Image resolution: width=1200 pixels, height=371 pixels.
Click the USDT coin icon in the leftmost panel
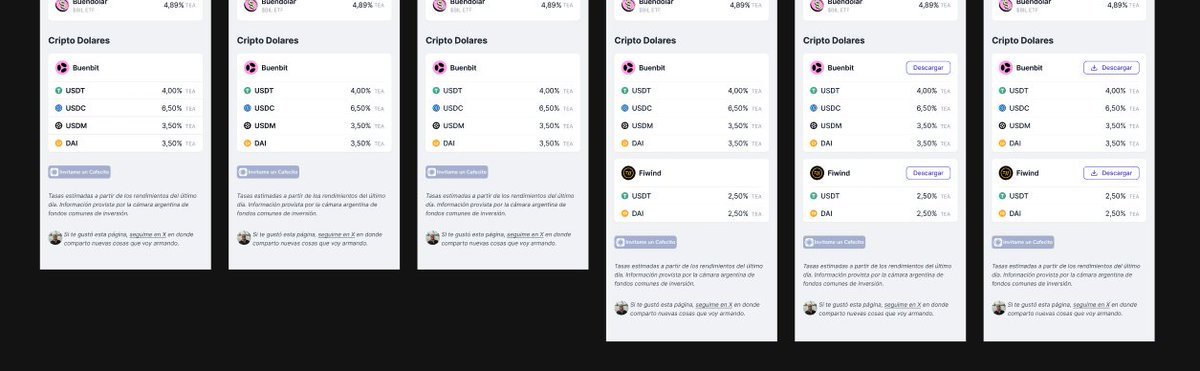(x=59, y=91)
